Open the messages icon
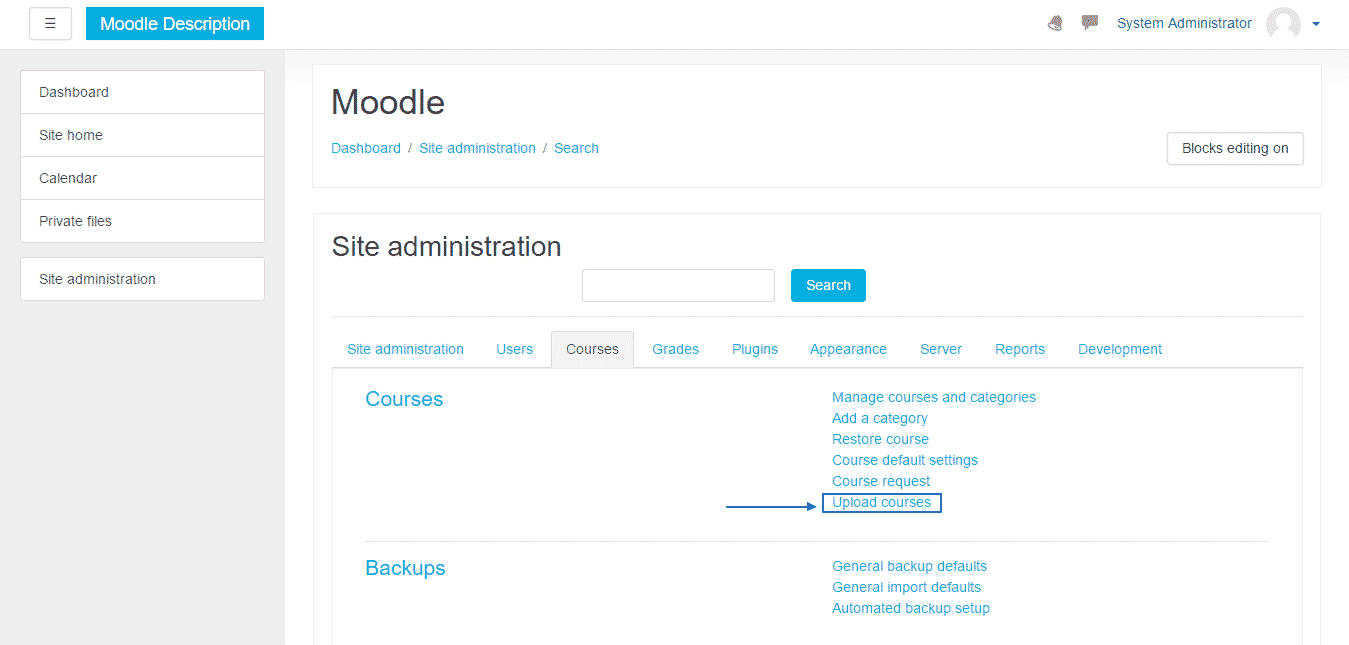The height and width of the screenshot is (645, 1349). (x=1088, y=22)
